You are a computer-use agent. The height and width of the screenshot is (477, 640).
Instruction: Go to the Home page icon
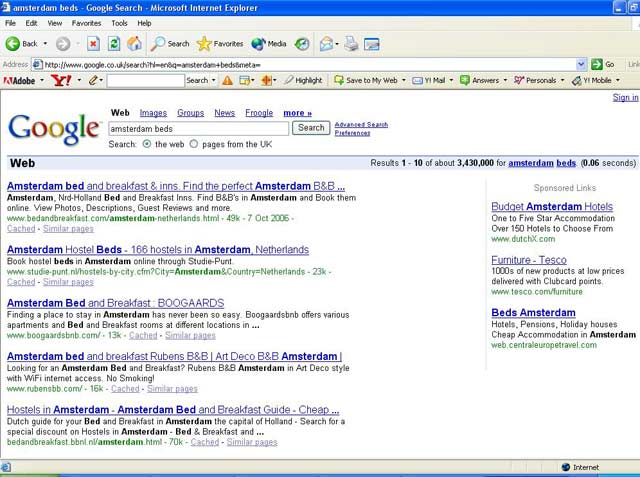[134, 44]
